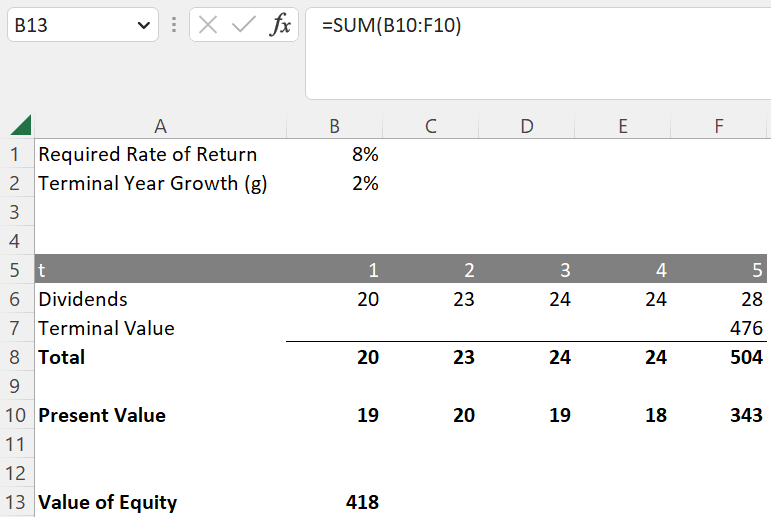Click the Value of Equity 418 cell
This screenshot has width=771, height=517.
[334, 502]
